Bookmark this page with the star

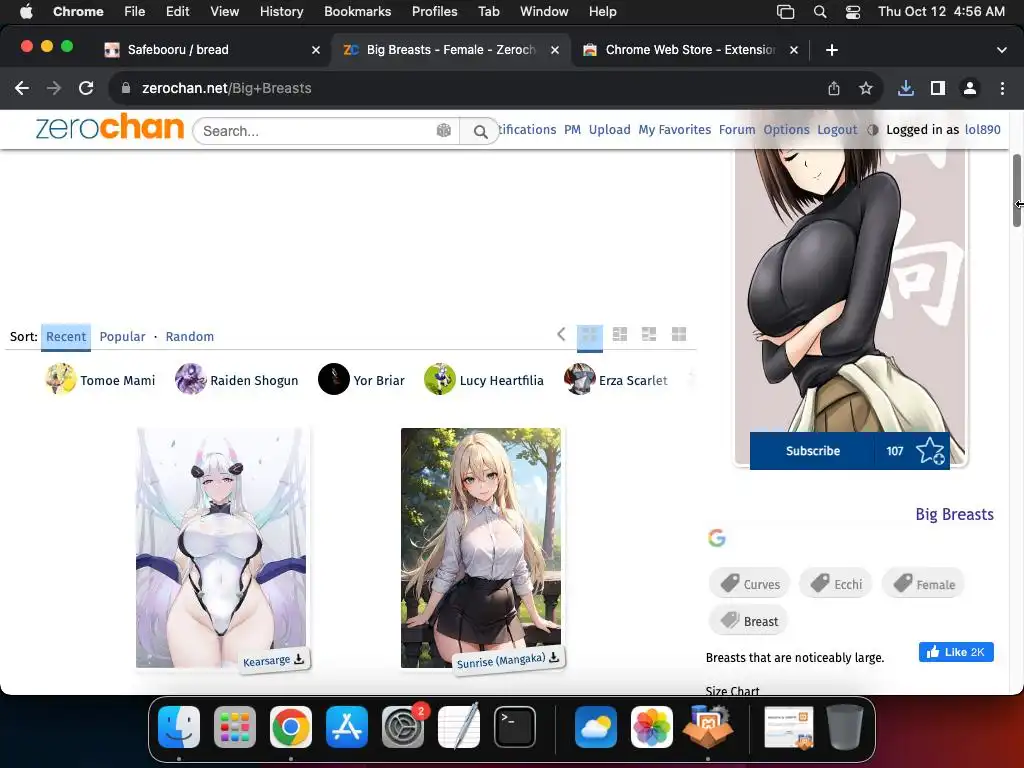point(866,88)
